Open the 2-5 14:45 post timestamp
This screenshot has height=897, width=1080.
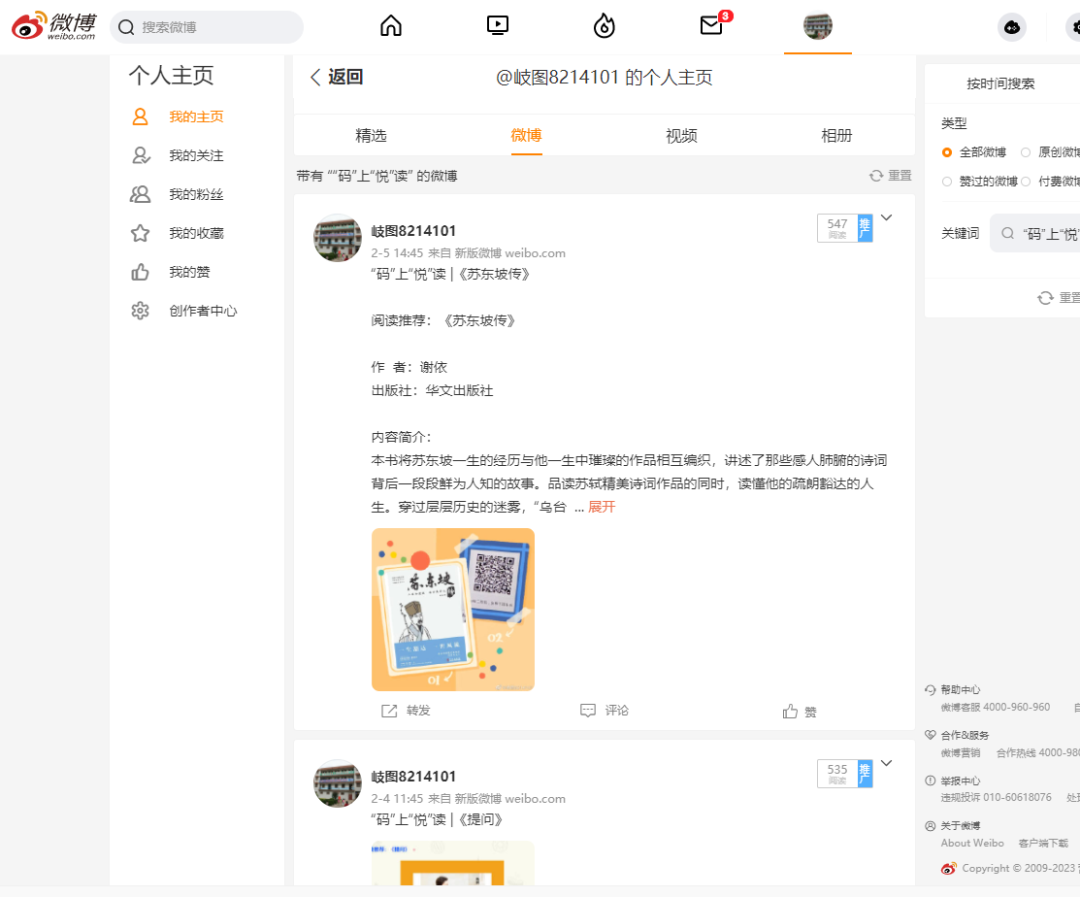[x=397, y=253]
